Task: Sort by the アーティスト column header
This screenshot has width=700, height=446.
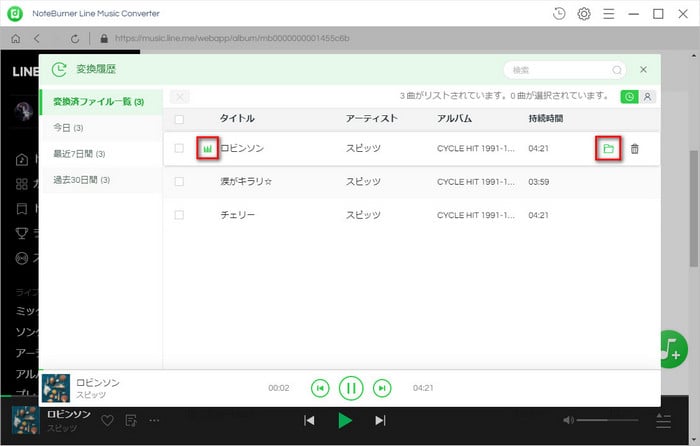Action: pyautogui.click(x=371, y=118)
